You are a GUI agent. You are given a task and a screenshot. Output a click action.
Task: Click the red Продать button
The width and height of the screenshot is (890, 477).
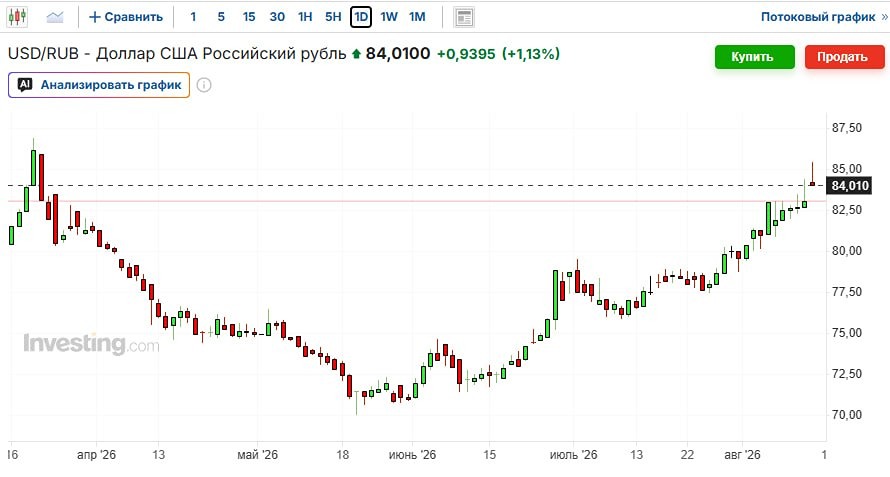845,57
